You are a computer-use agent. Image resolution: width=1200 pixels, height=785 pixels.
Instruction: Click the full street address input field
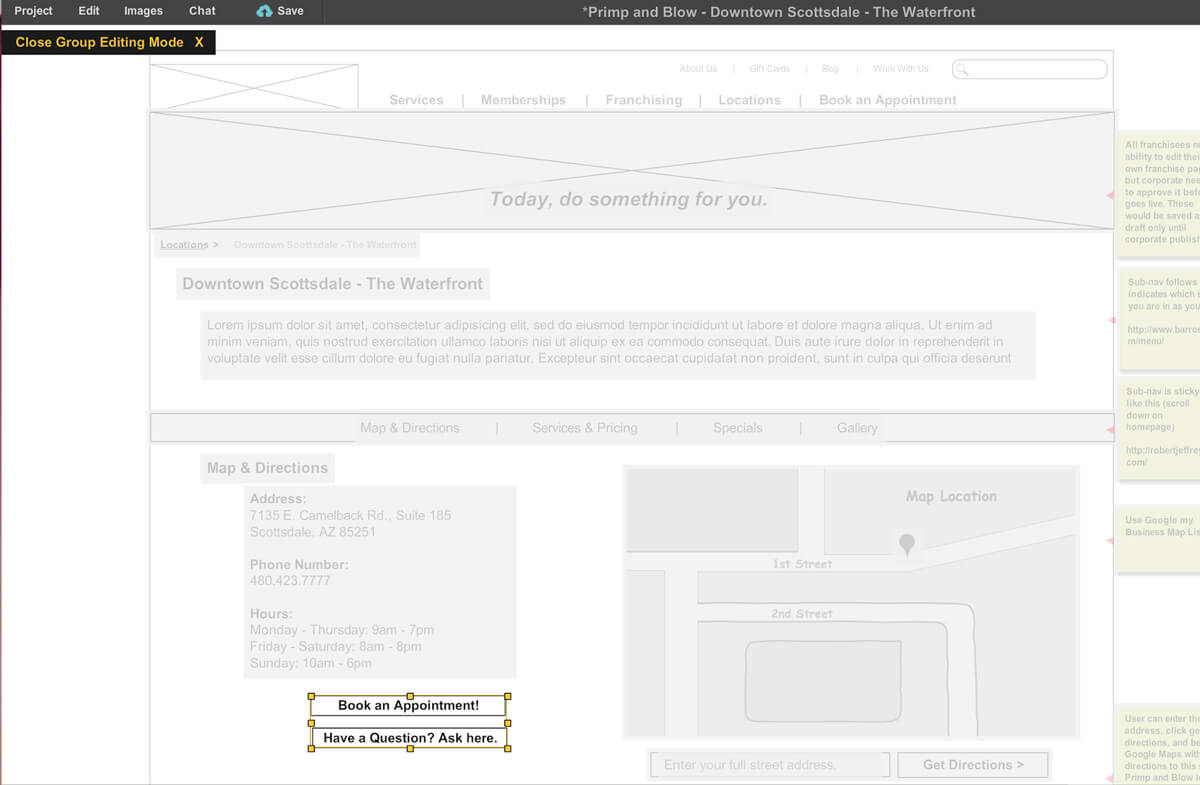[x=769, y=764]
